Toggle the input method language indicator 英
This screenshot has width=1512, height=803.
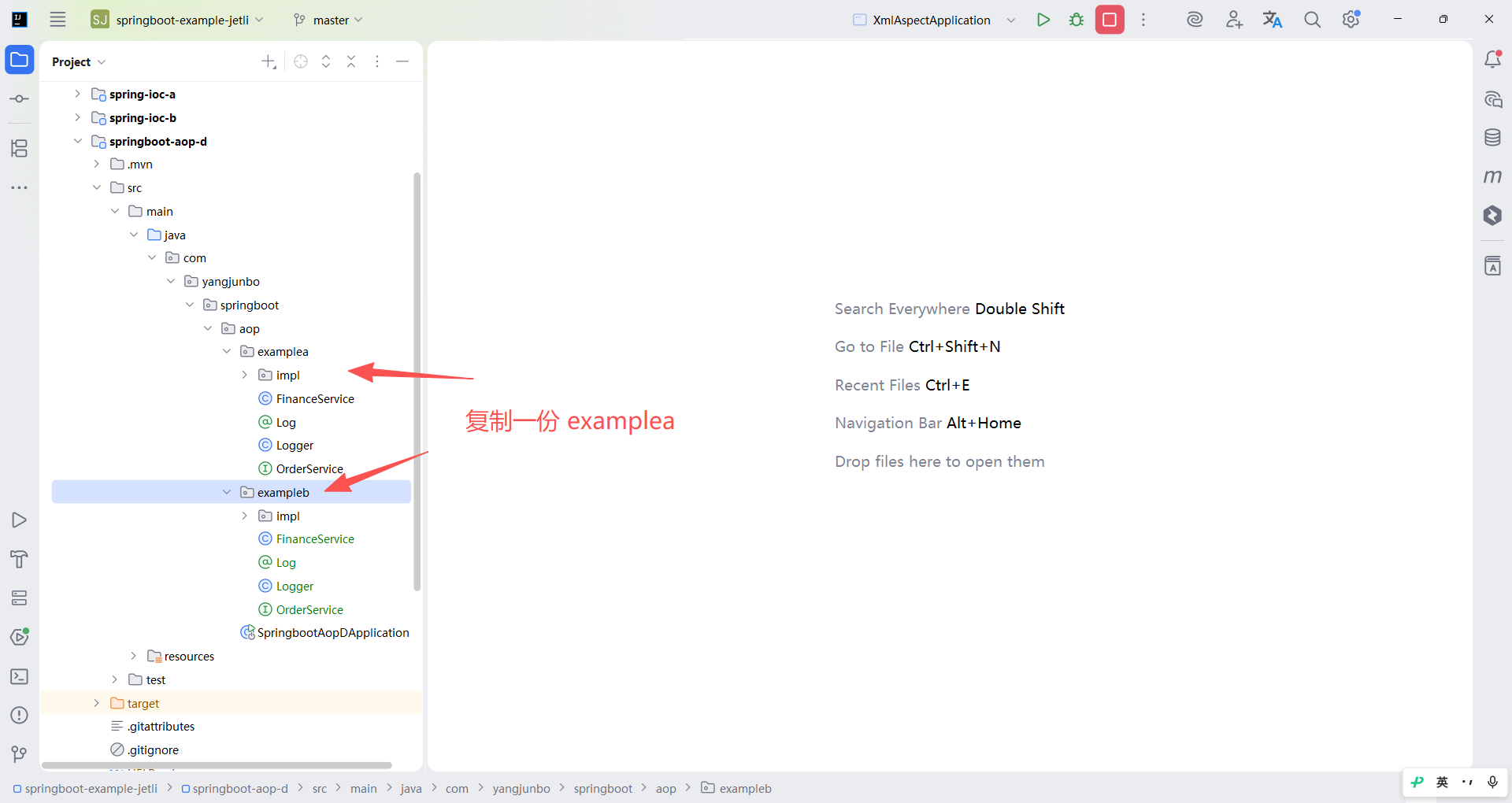click(1442, 782)
